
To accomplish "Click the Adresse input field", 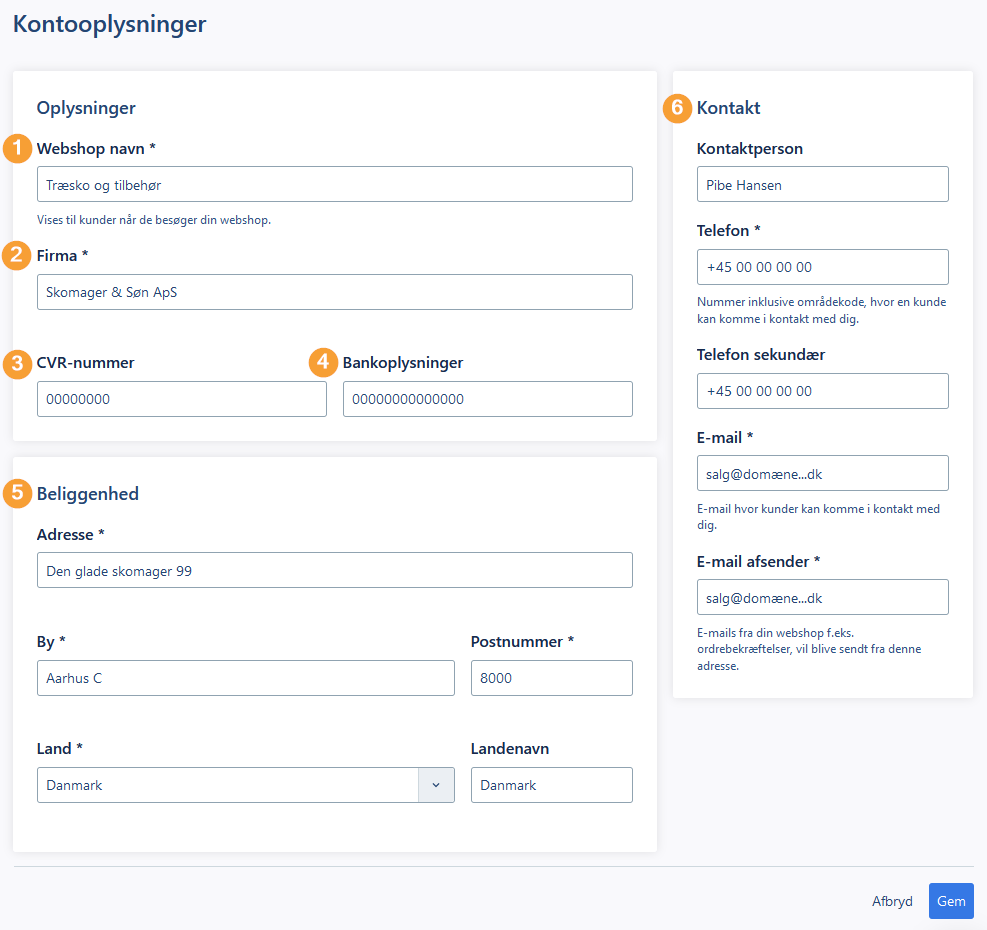I will click(335, 570).
